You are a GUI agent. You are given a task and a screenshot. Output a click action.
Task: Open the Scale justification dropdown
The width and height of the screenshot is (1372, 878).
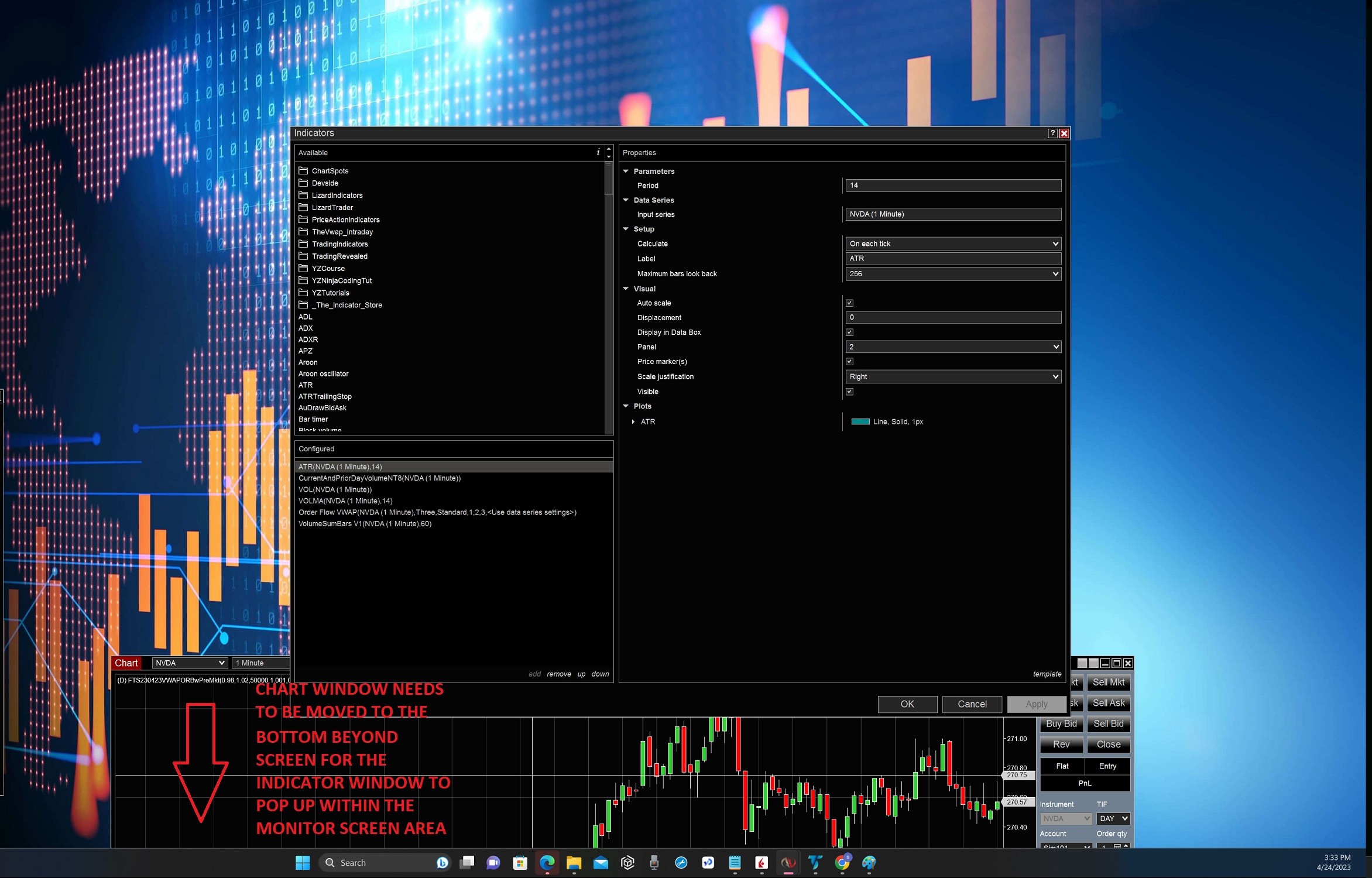pyautogui.click(x=953, y=376)
